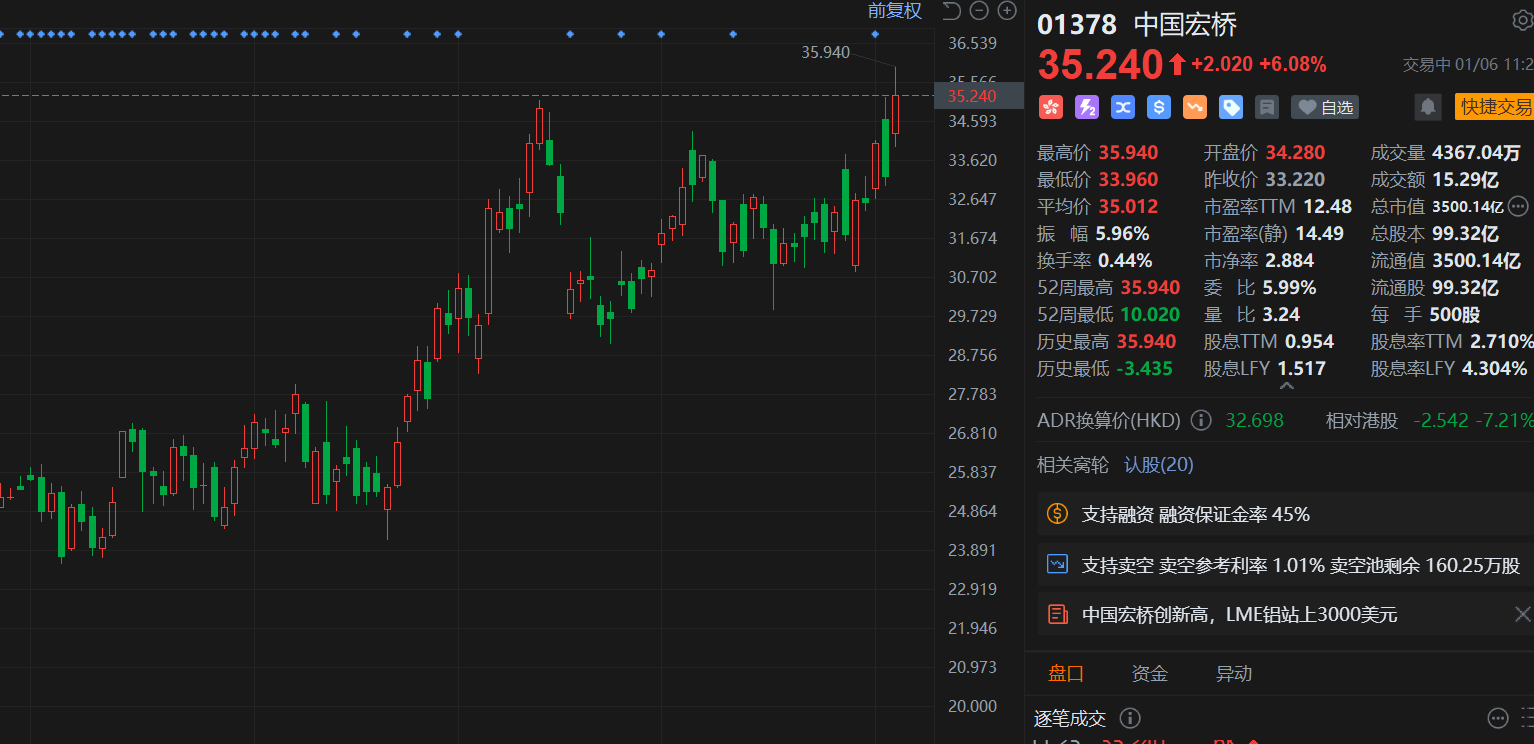Show info for ADR换算价(HKD)
This screenshot has width=1534, height=744.
pyautogui.click(x=1201, y=420)
